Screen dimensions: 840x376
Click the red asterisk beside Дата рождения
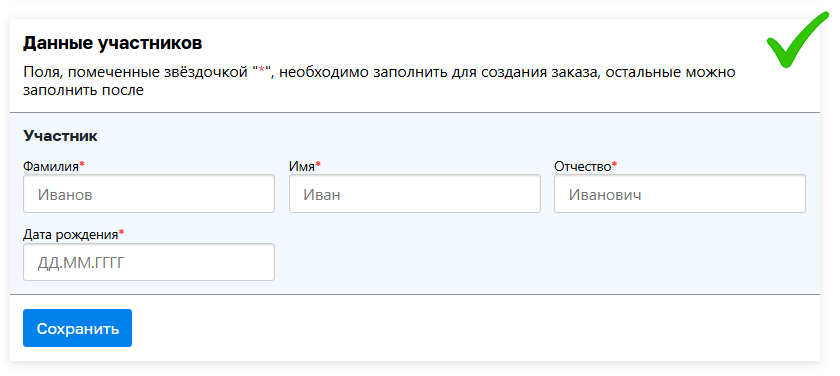tap(121, 233)
